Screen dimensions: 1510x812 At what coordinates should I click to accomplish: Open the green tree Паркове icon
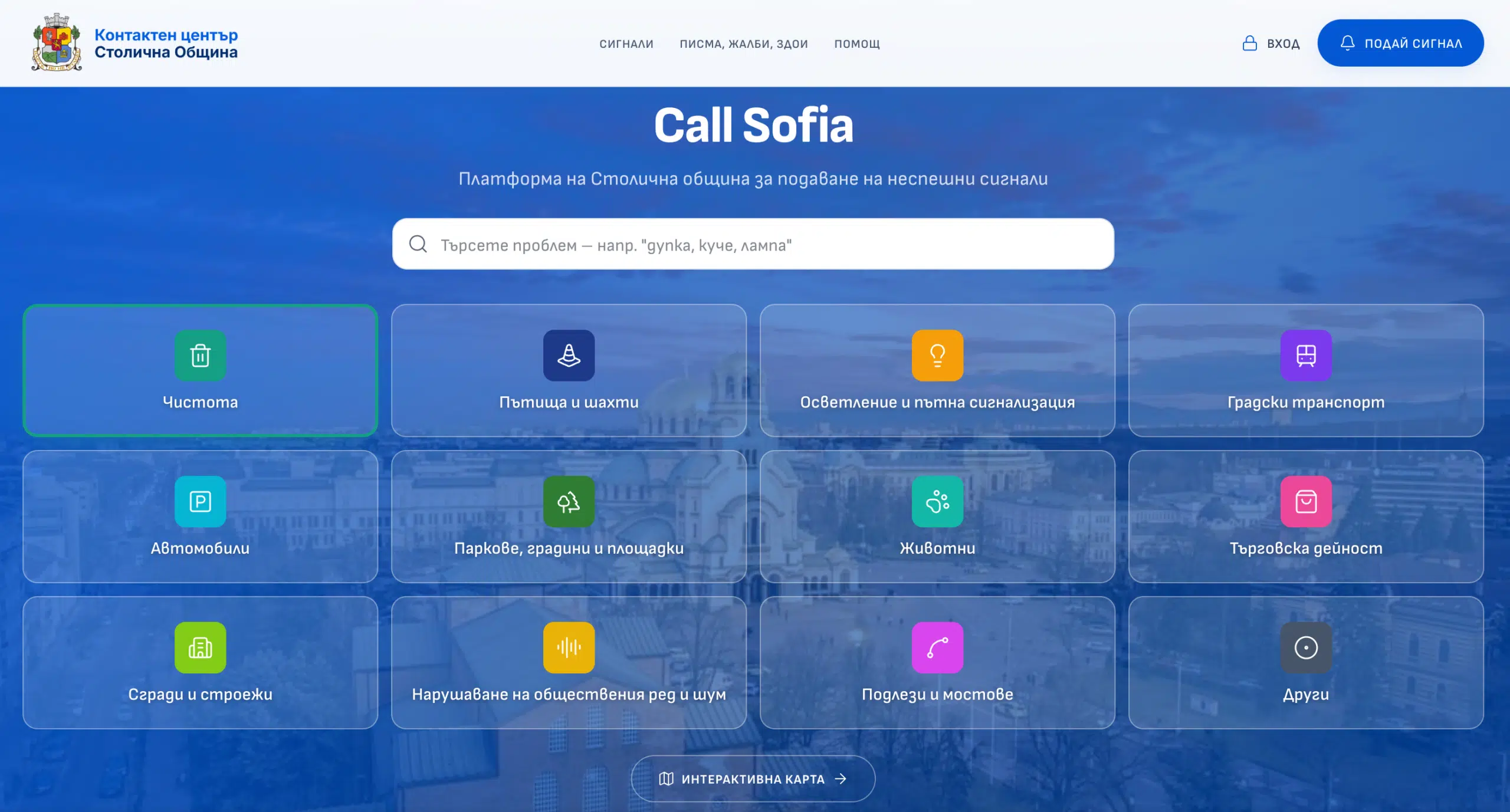tap(569, 501)
